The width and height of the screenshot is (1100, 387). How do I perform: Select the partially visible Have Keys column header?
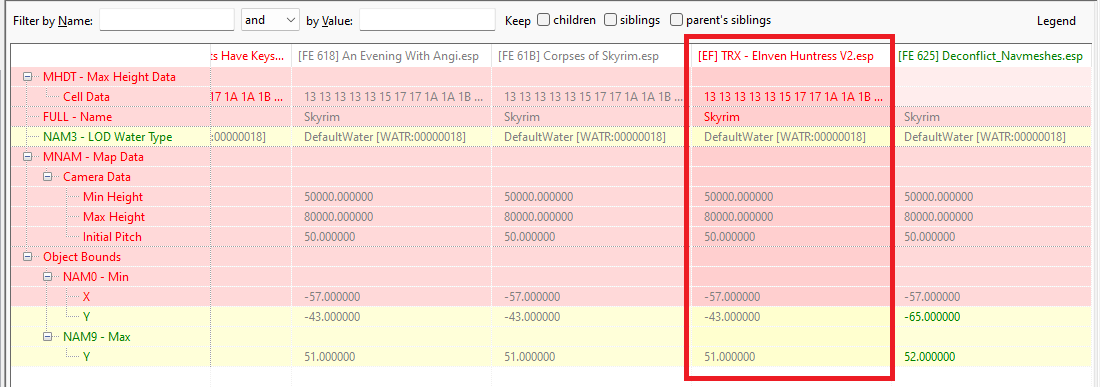point(251,56)
